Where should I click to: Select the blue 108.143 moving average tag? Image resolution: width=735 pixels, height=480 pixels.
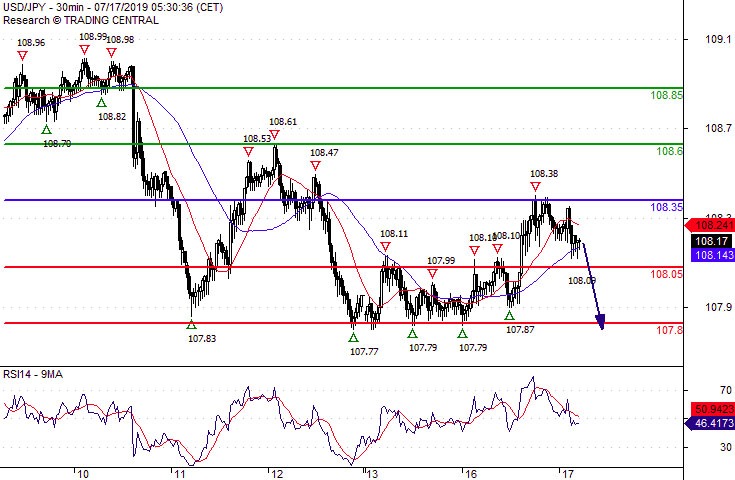coord(712,255)
